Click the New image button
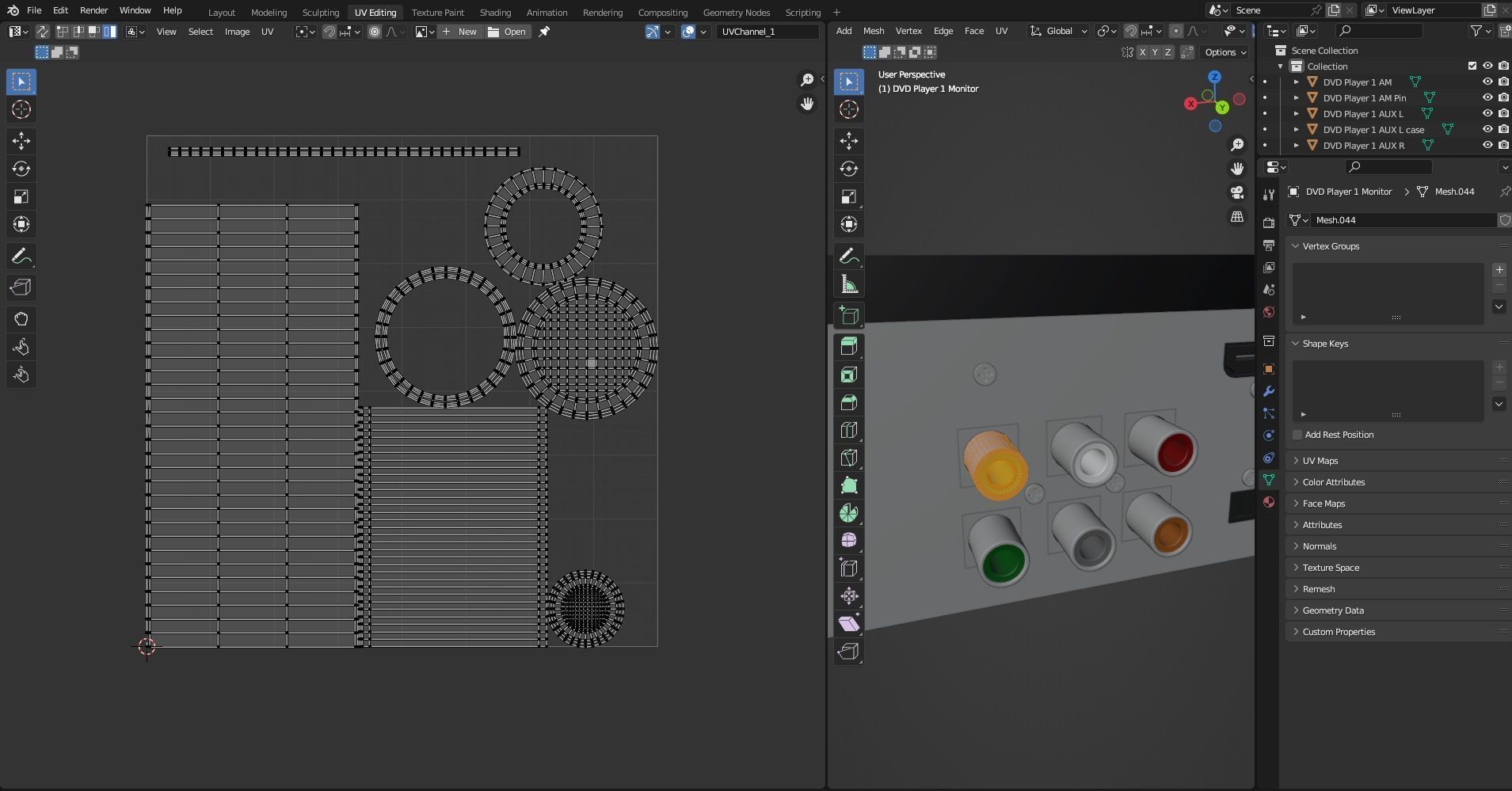The height and width of the screenshot is (791, 1512). point(459,32)
